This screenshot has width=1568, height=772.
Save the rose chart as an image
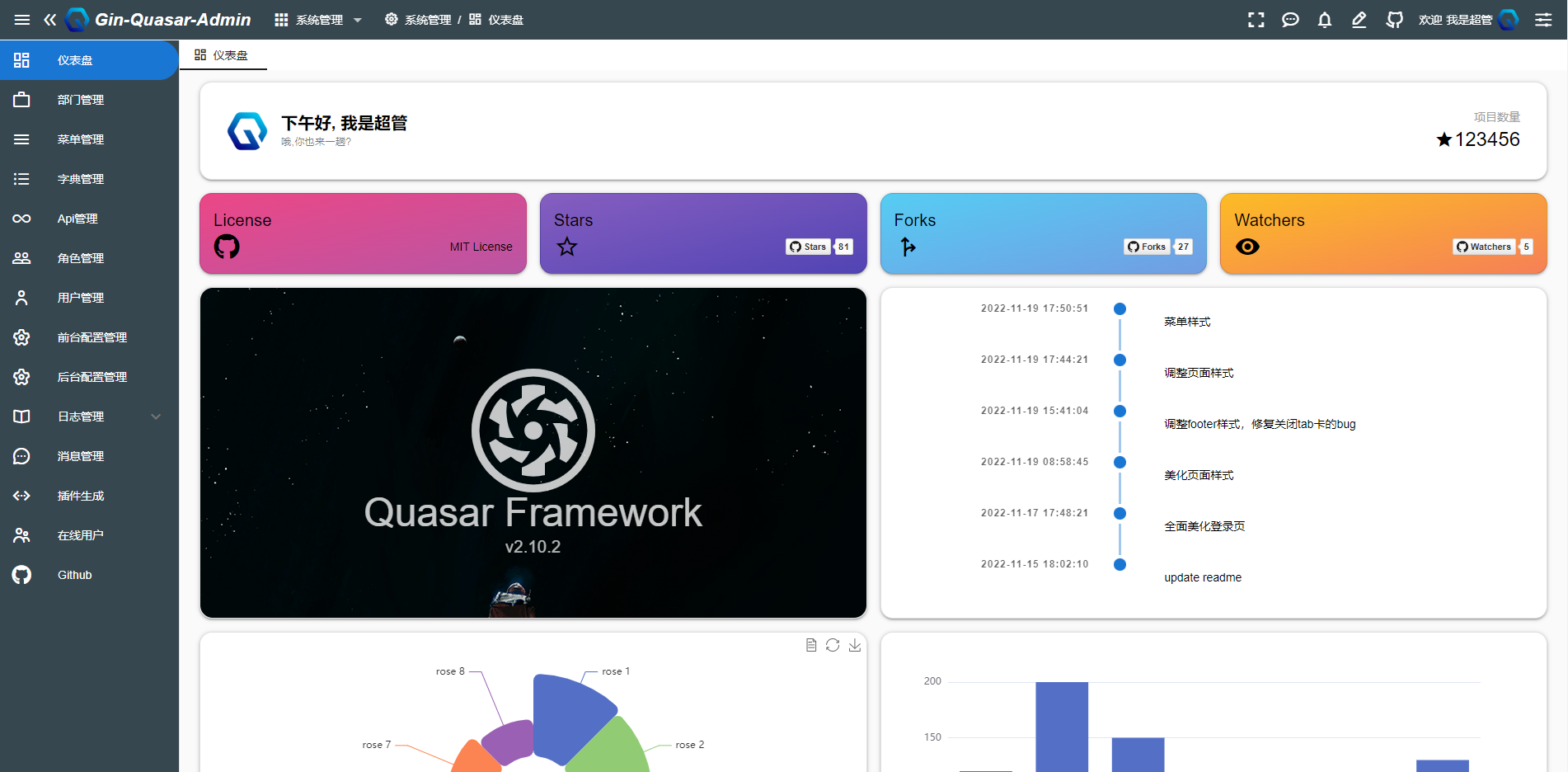click(x=855, y=645)
